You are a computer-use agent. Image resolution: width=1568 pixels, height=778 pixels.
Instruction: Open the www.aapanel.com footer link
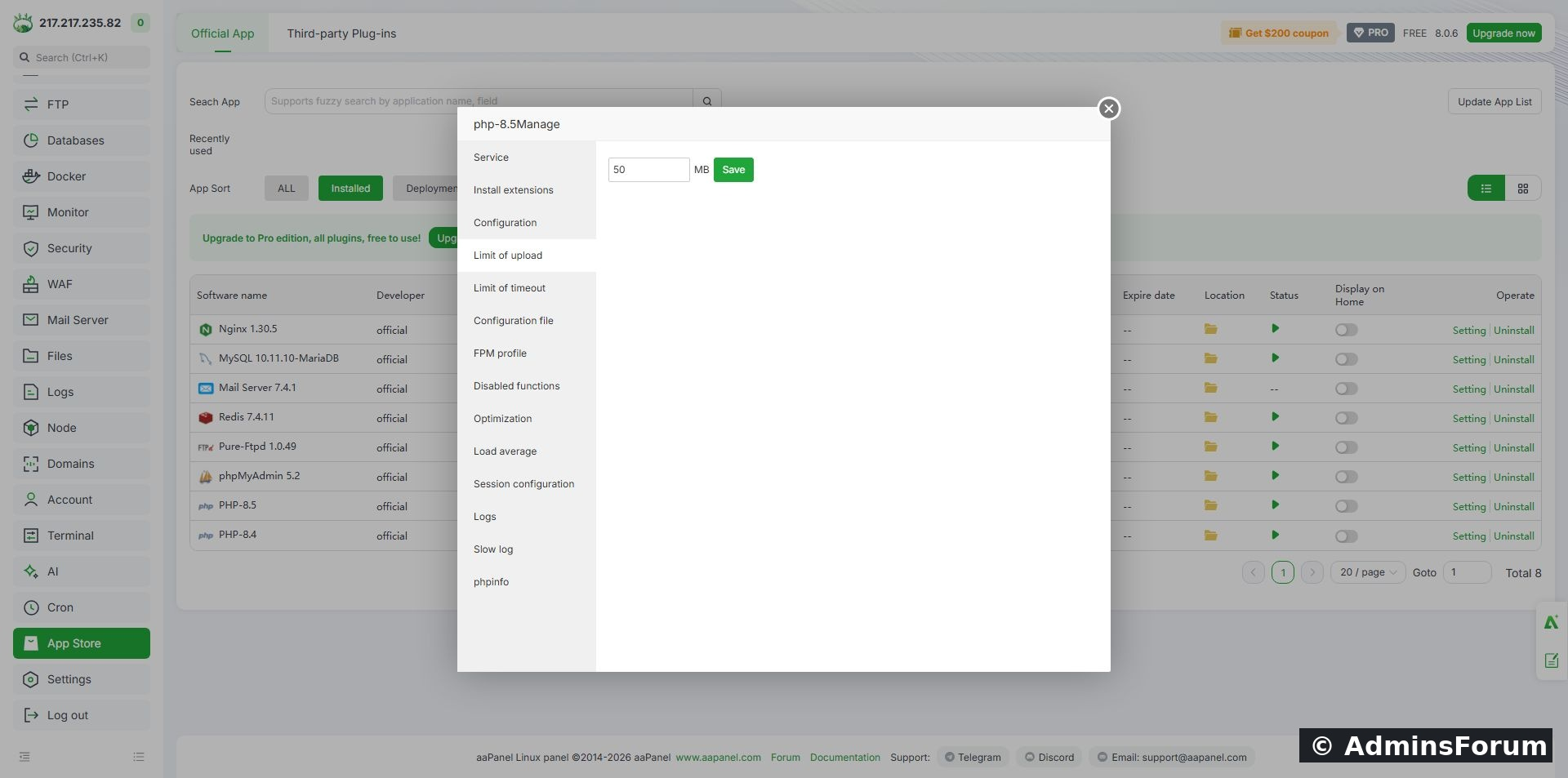pyautogui.click(x=718, y=758)
